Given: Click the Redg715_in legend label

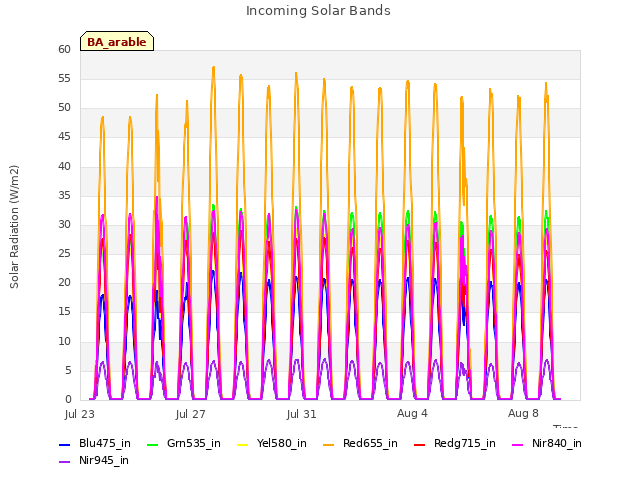Looking at the screenshot, I should 465,443.
